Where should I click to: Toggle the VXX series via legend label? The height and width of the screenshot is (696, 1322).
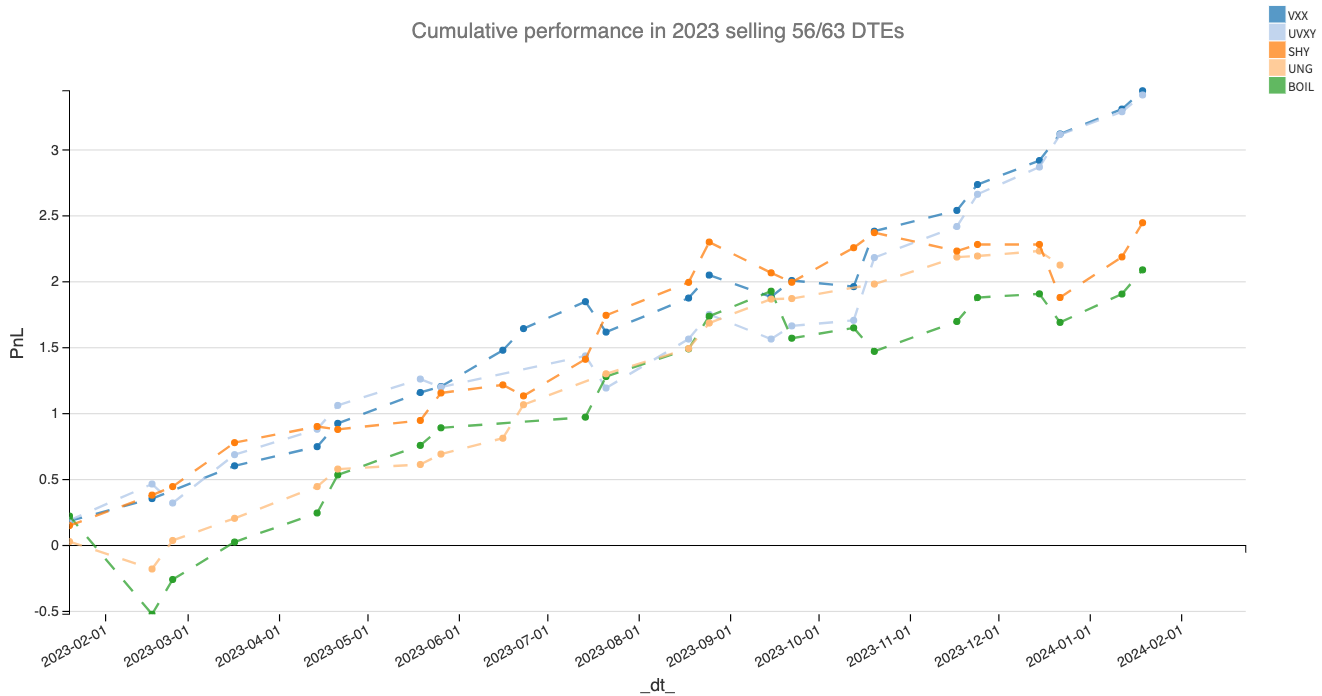click(x=1298, y=15)
